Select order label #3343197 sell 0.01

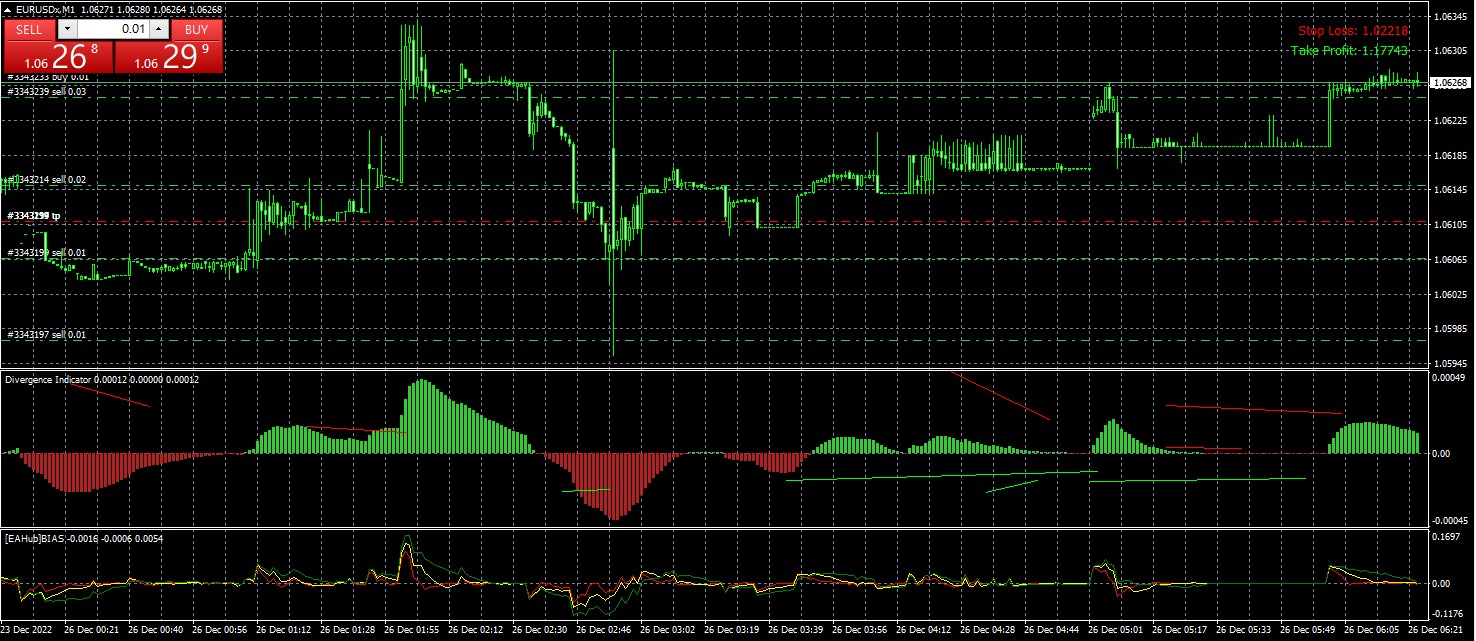47,335
